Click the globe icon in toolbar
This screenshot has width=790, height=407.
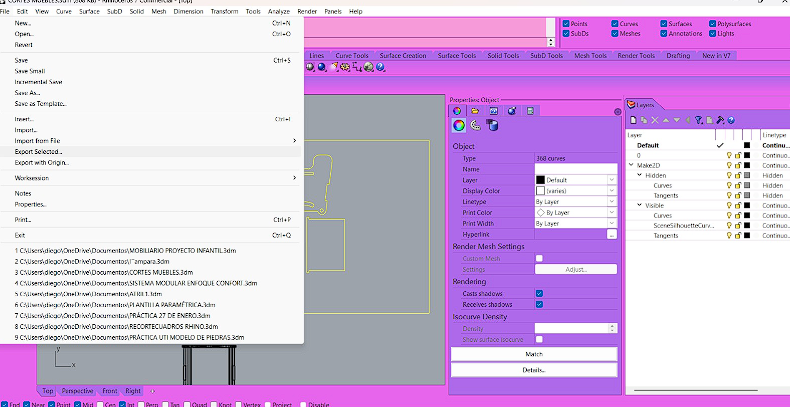pyautogui.click(x=369, y=67)
